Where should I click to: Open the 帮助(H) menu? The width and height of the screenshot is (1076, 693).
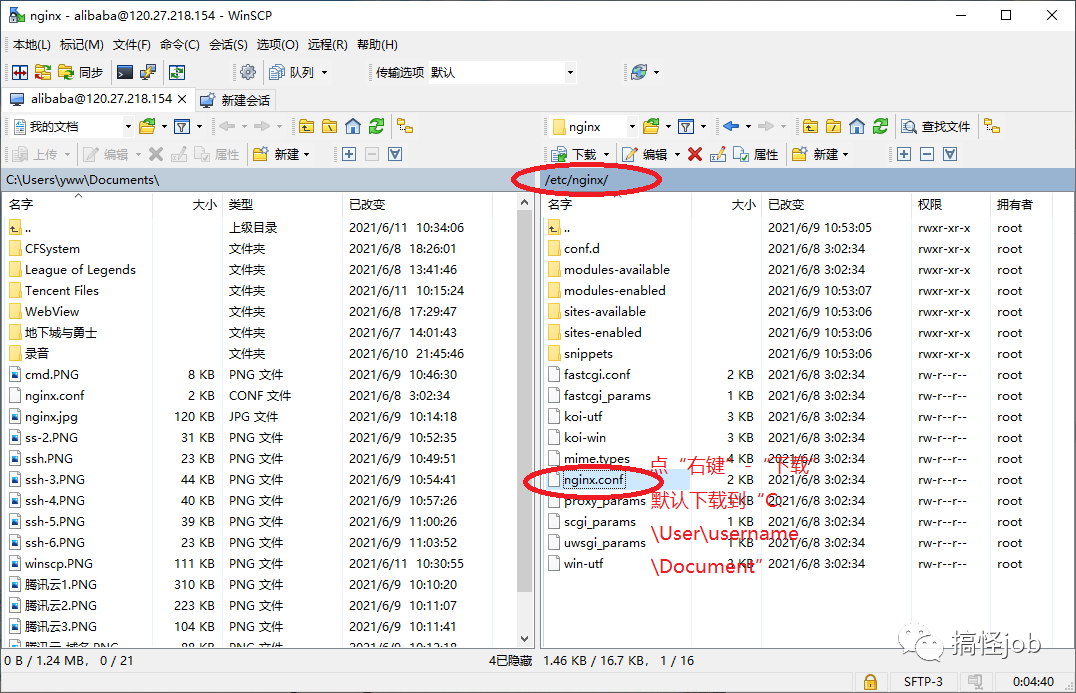(x=377, y=45)
